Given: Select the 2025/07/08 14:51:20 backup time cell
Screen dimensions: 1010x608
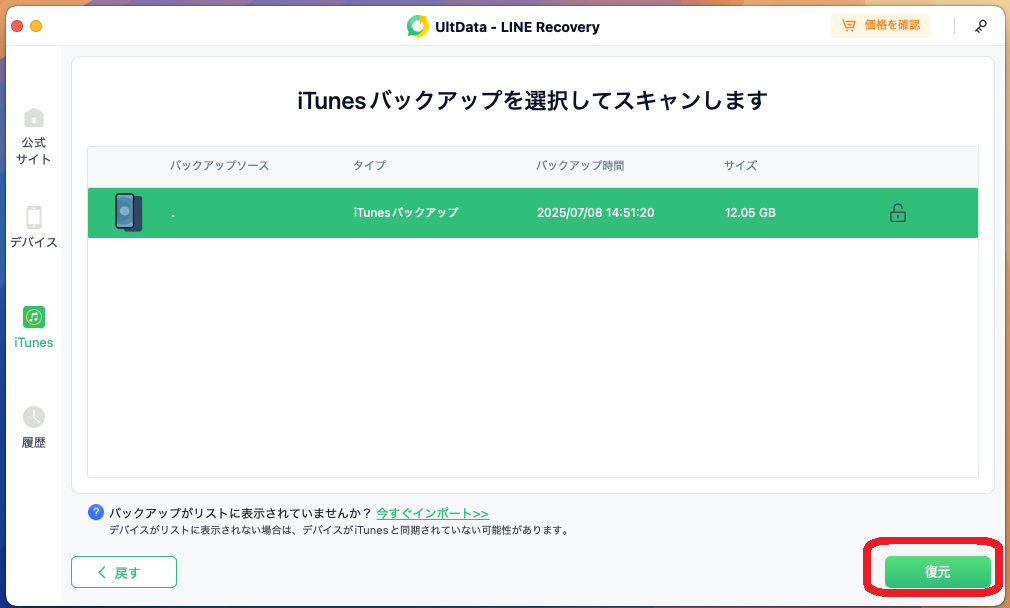Looking at the screenshot, I should pyautogui.click(x=595, y=213).
